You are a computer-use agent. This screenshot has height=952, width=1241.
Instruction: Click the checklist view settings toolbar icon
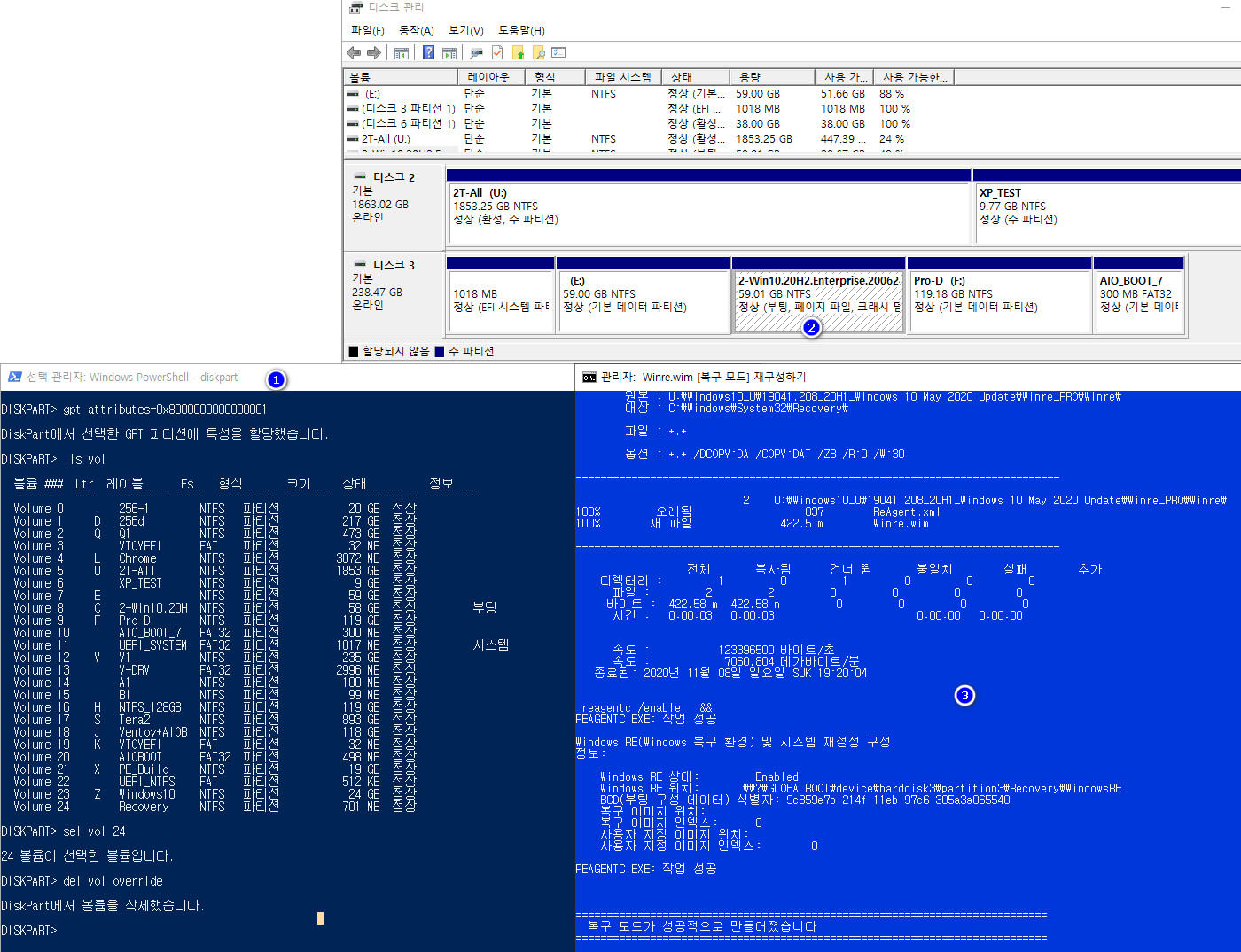[x=558, y=53]
